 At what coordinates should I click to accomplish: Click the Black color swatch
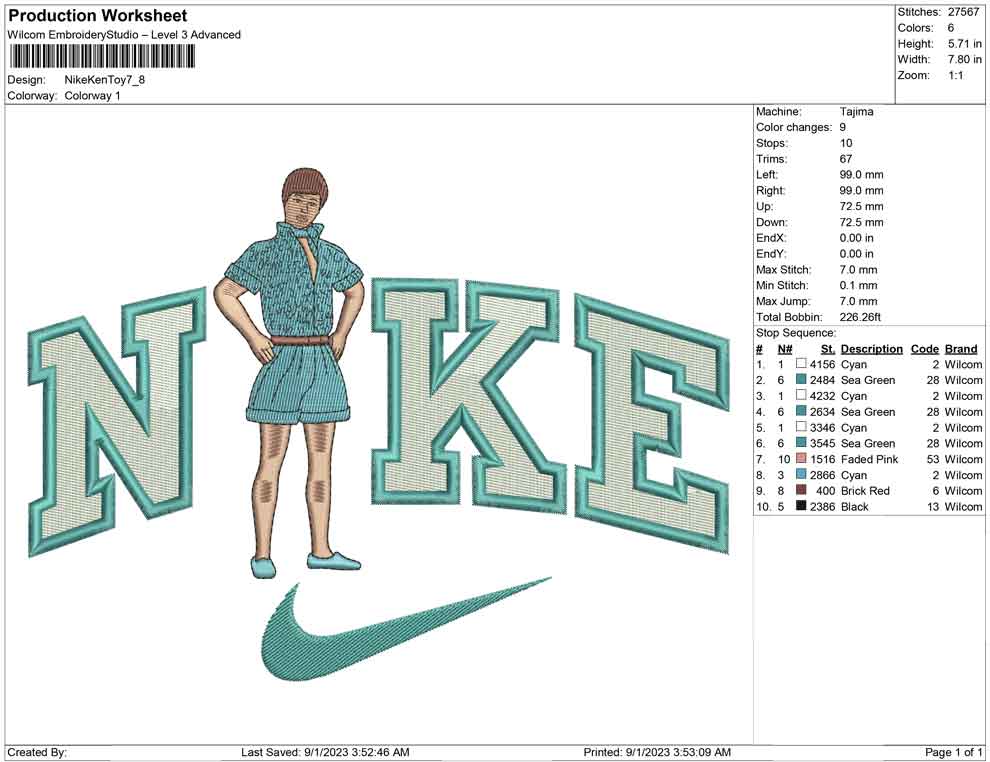point(801,506)
